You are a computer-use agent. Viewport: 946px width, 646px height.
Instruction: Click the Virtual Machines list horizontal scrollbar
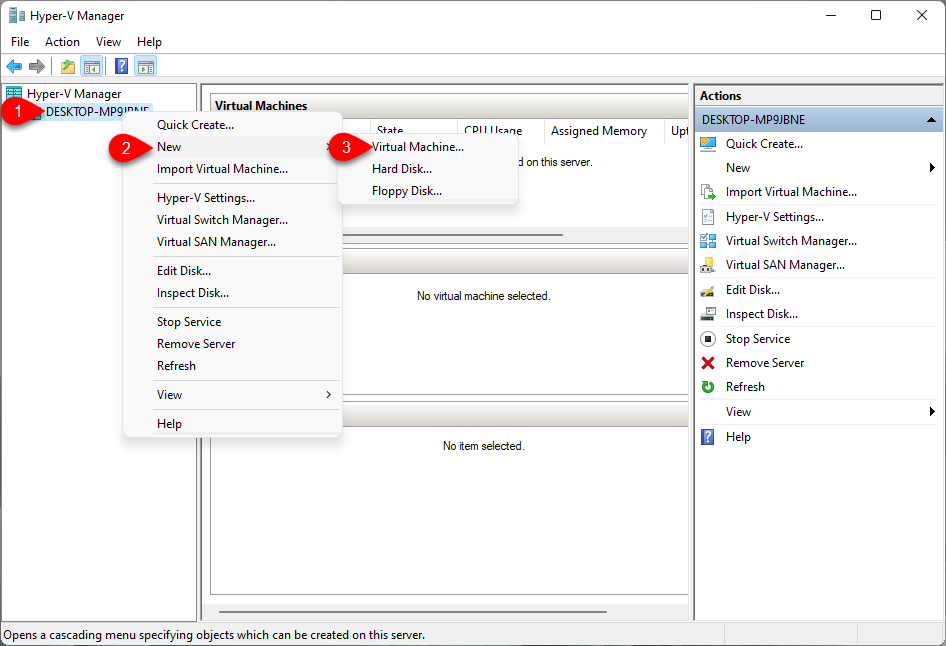click(x=452, y=235)
